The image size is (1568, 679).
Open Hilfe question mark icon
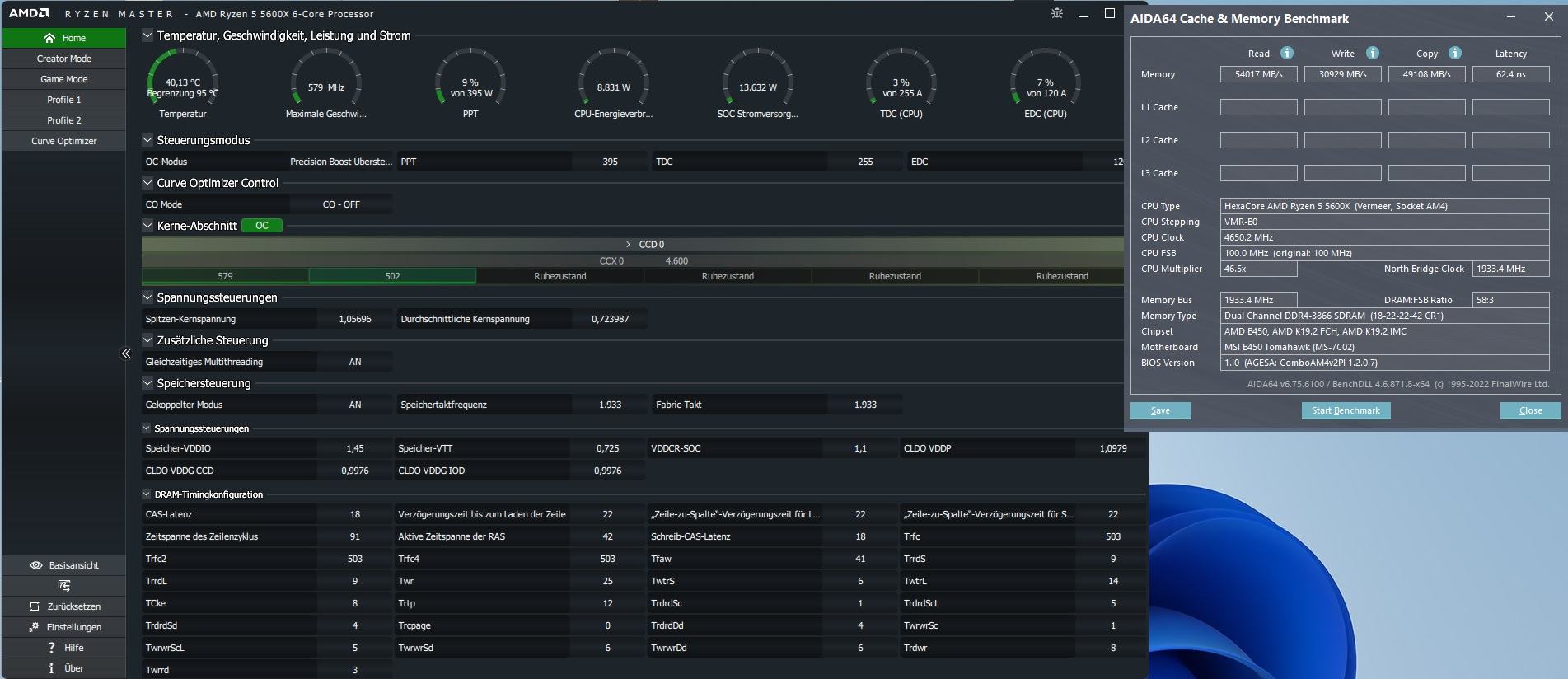52,648
